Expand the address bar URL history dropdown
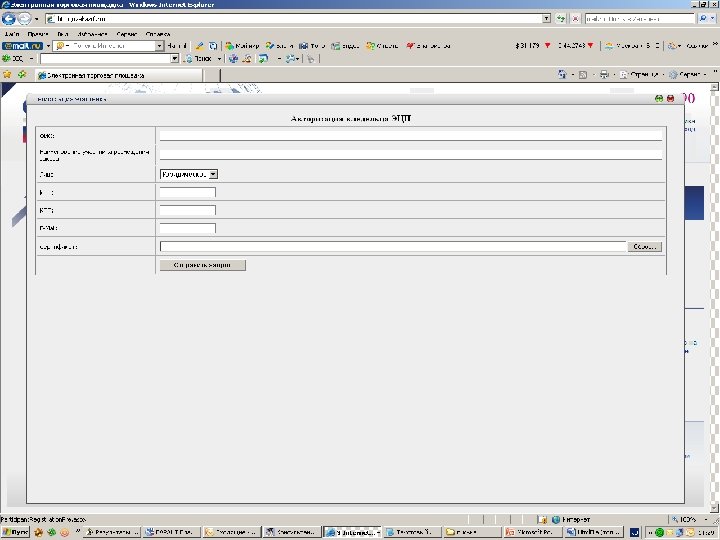Image resolution: width=720 pixels, height=540 pixels. (546, 19)
